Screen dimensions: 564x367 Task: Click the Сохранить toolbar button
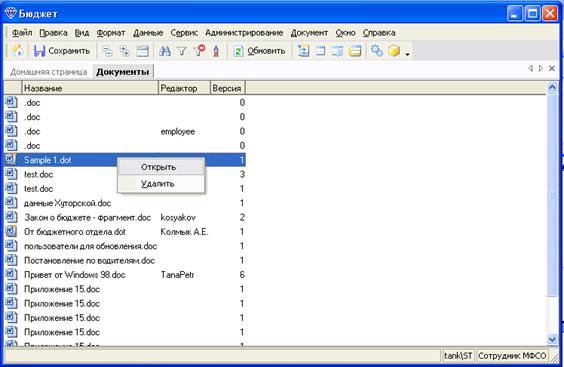click(62, 51)
